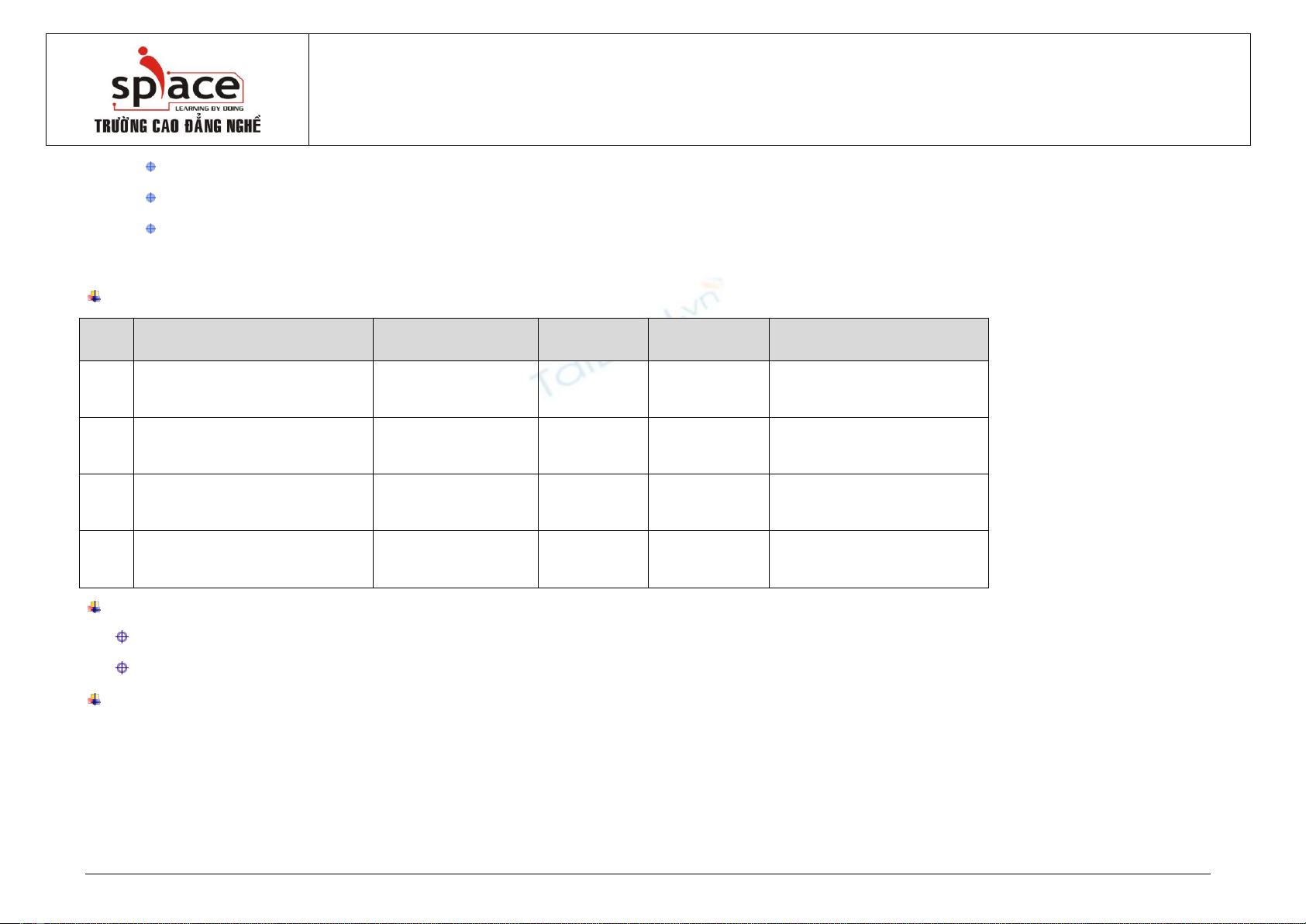Click the colored square bullet just below the table
This screenshot has width=1306, height=924.
point(94,608)
